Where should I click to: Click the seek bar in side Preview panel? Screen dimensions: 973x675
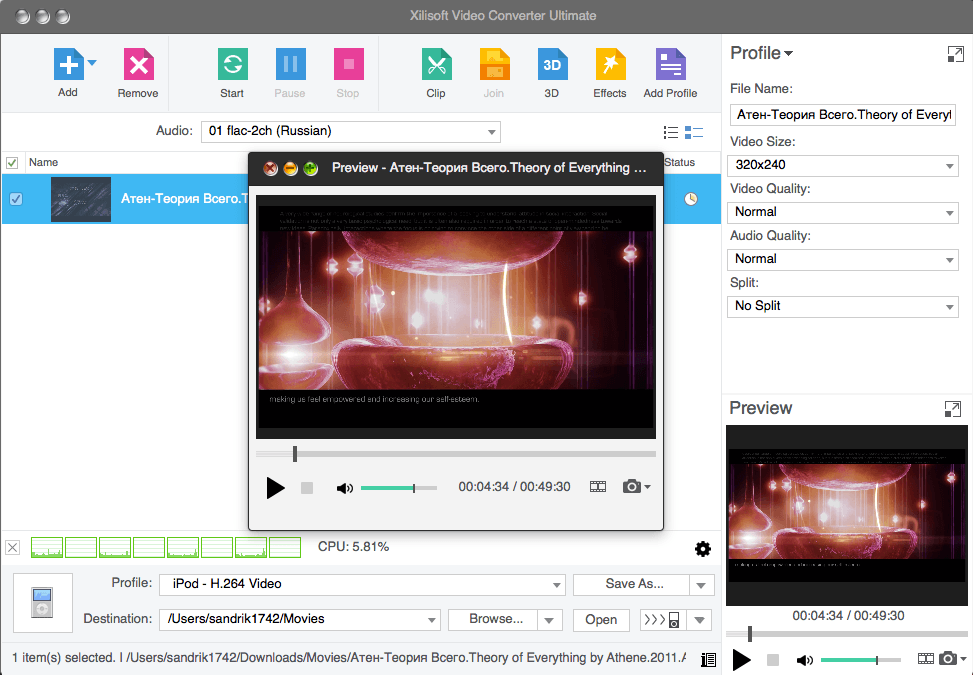(x=846, y=634)
